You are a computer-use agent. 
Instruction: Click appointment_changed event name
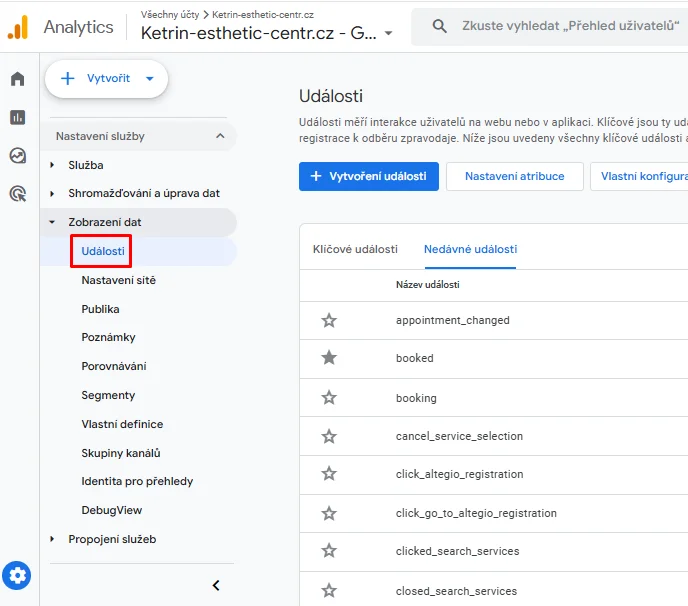pos(452,320)
